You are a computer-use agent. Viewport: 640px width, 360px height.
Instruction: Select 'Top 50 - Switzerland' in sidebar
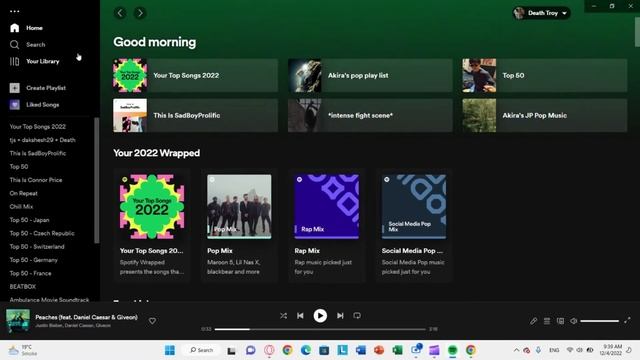tap(37, 247)
